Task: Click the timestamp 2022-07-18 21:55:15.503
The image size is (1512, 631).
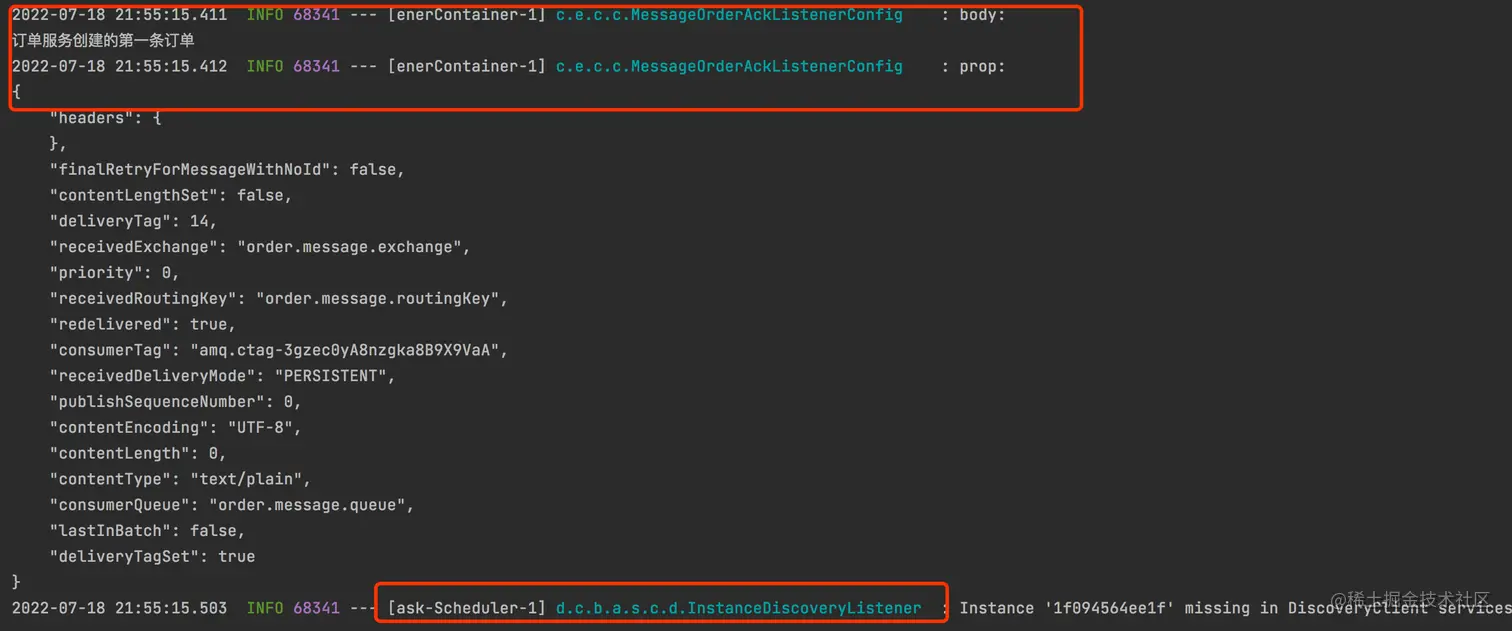Action: 119,608
